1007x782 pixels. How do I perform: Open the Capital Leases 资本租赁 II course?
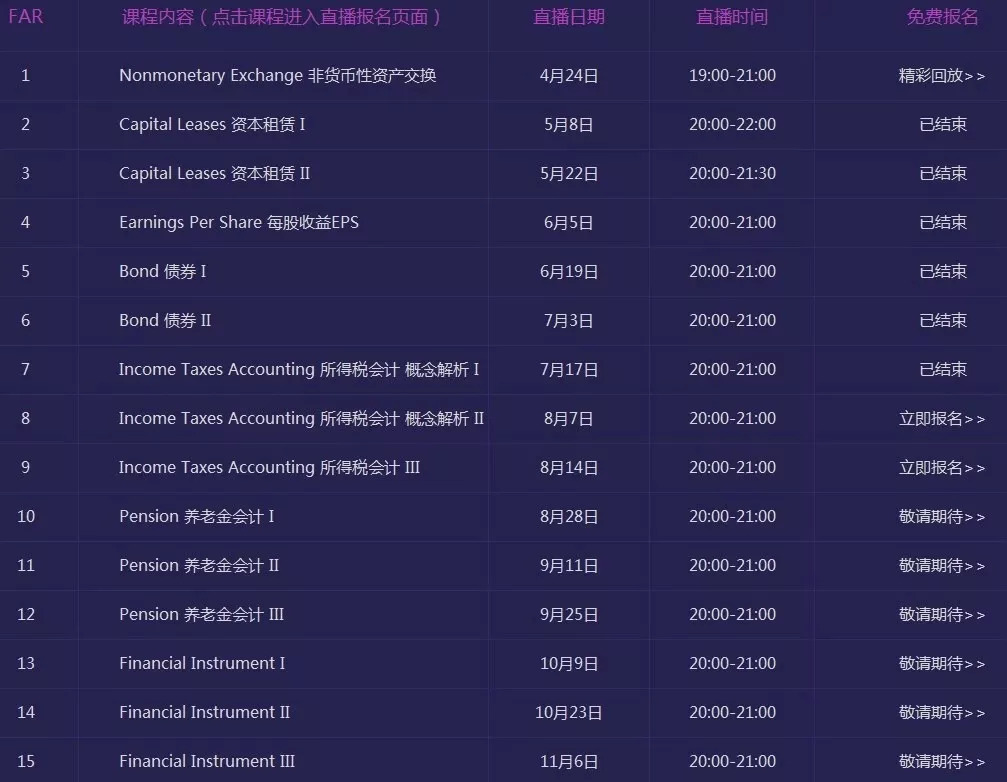point(217,173)
